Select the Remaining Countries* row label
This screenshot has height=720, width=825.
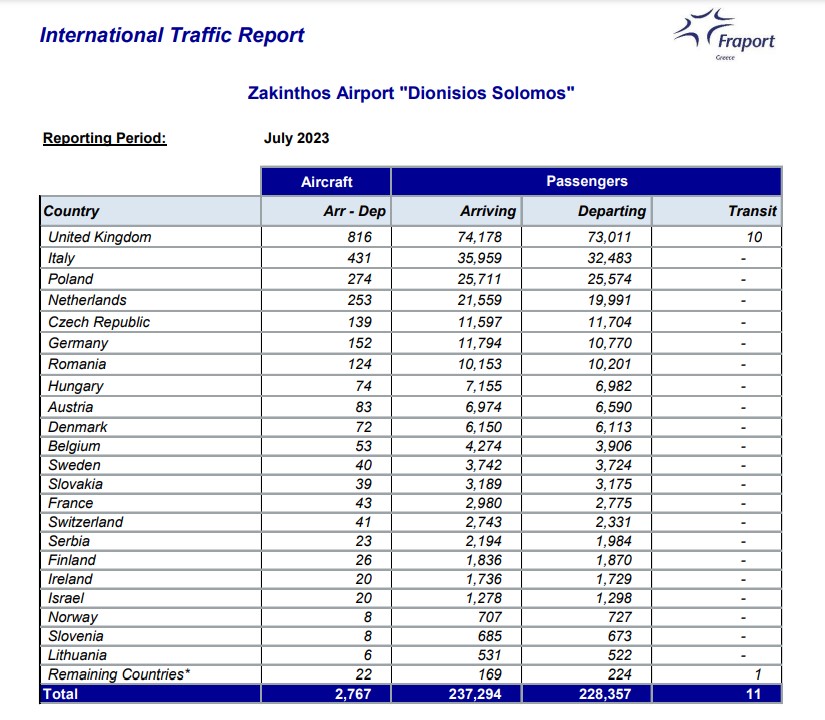coord(119,674)
